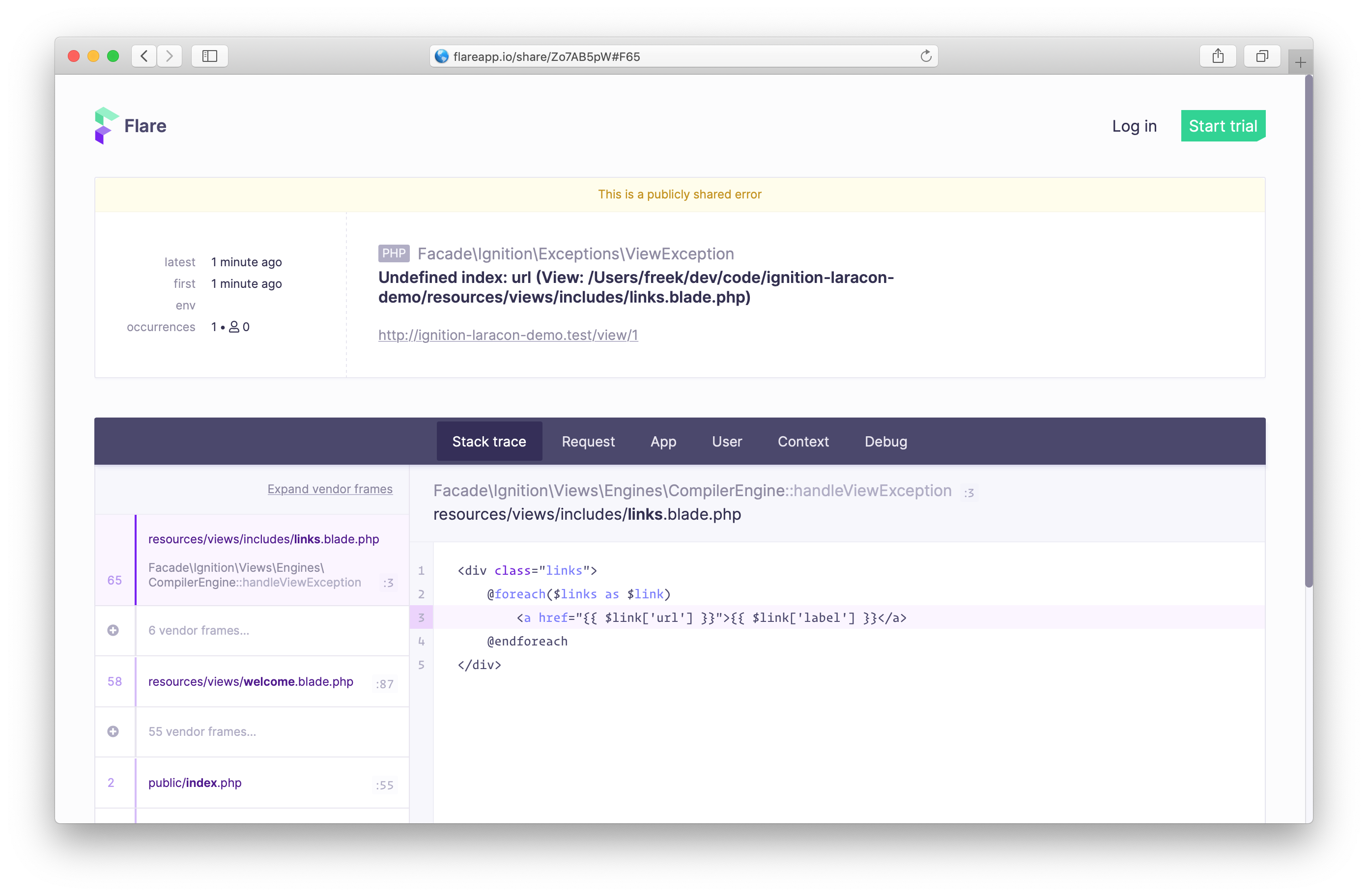Click the occurrences user icon
Image resolution: width=1368 pixels, height=896 pixels.
(x=234, y=327)
